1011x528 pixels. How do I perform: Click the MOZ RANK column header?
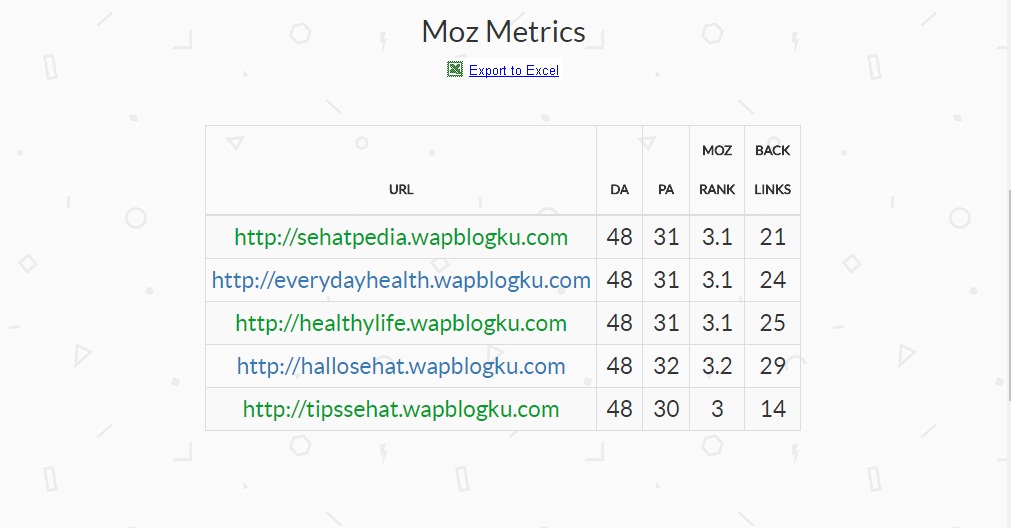tap(717, 170)
